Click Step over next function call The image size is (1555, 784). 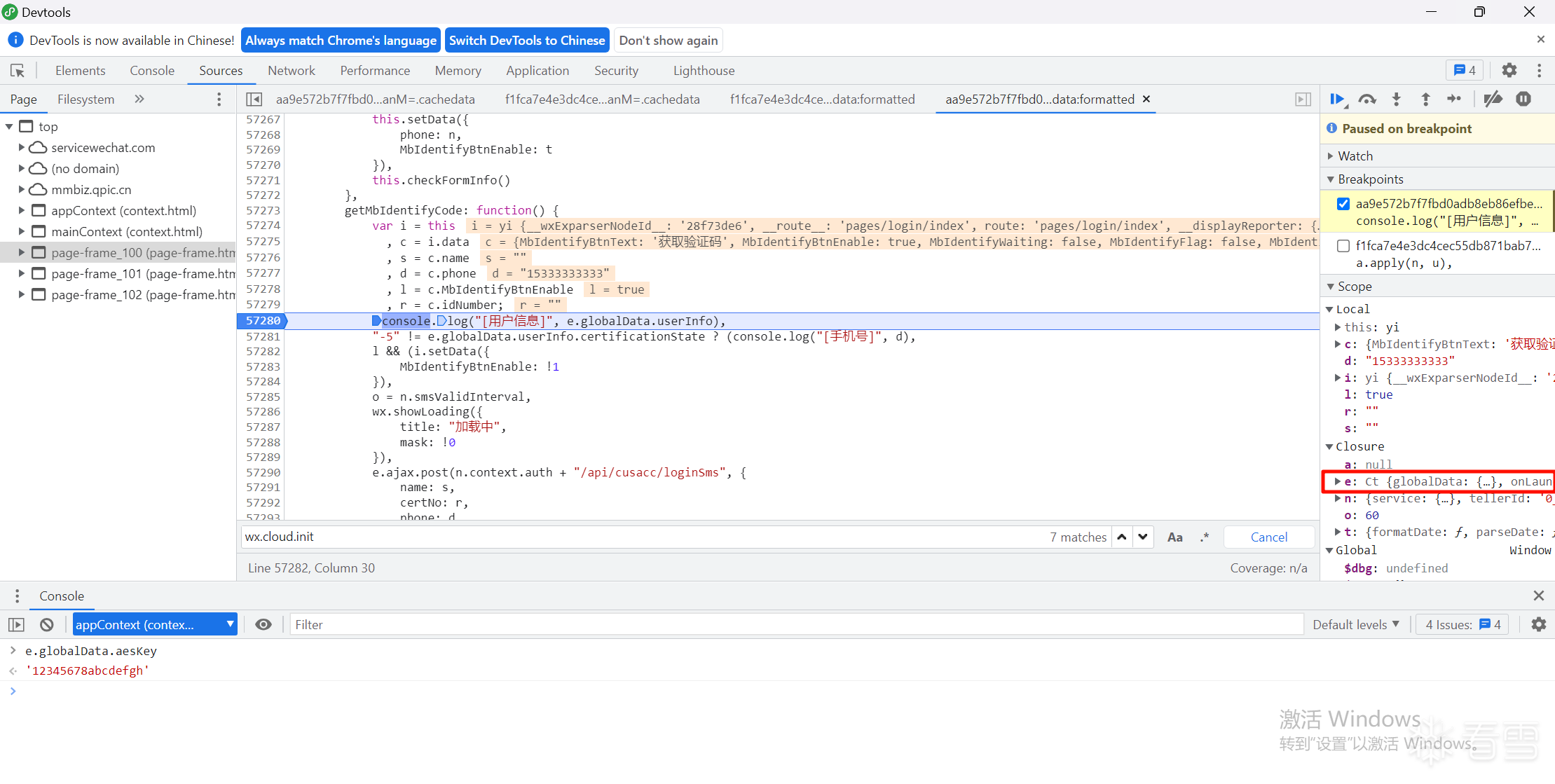[x=1366, y=99]
